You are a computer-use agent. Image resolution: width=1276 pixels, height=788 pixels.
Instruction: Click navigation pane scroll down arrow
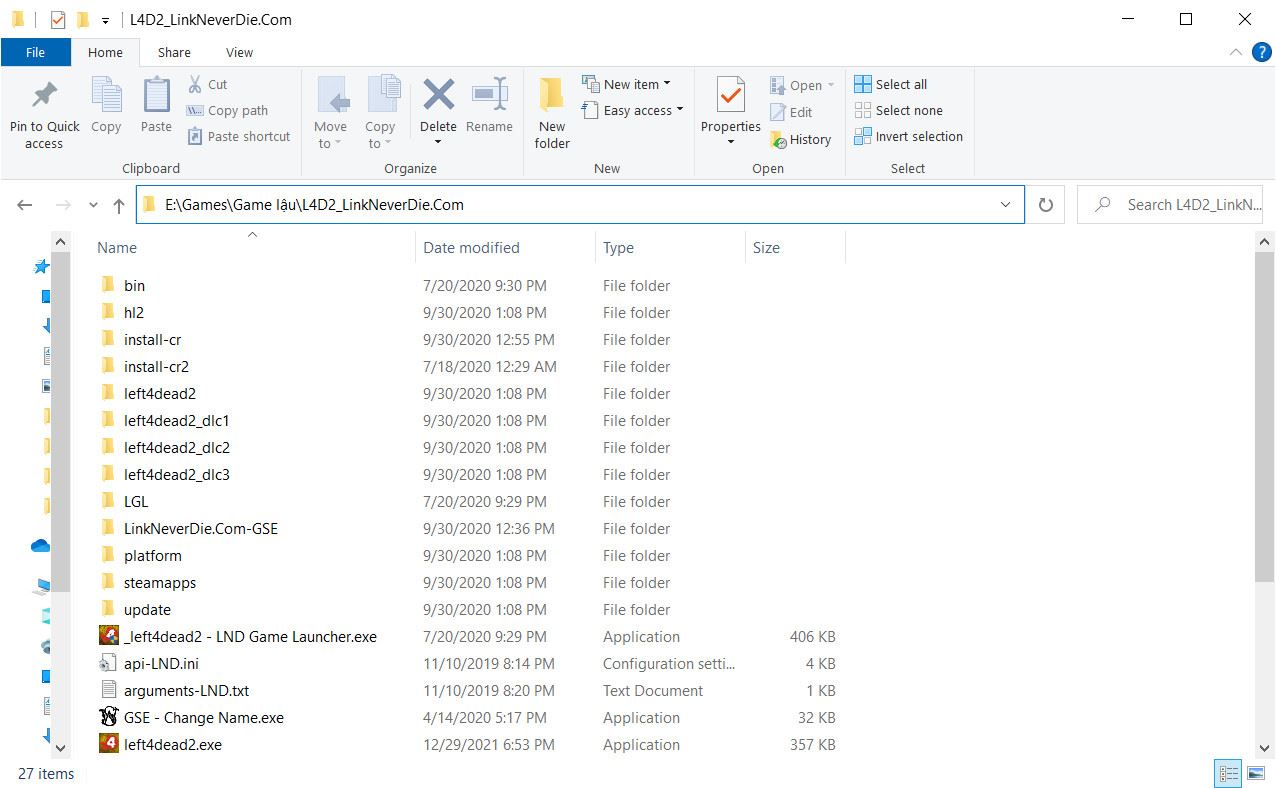click(60, 747)
